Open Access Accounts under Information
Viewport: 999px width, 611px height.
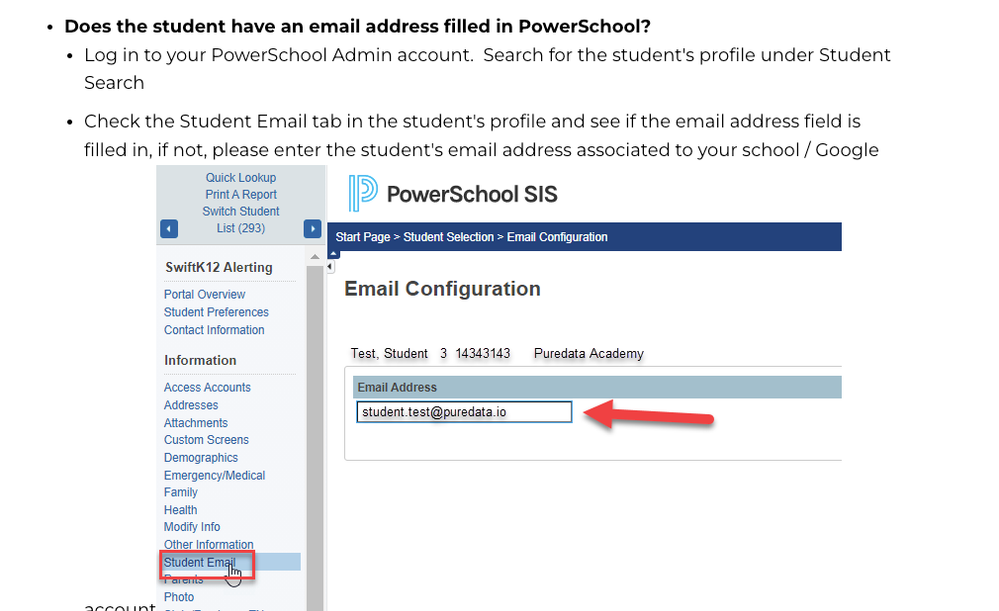coord(207,388)
